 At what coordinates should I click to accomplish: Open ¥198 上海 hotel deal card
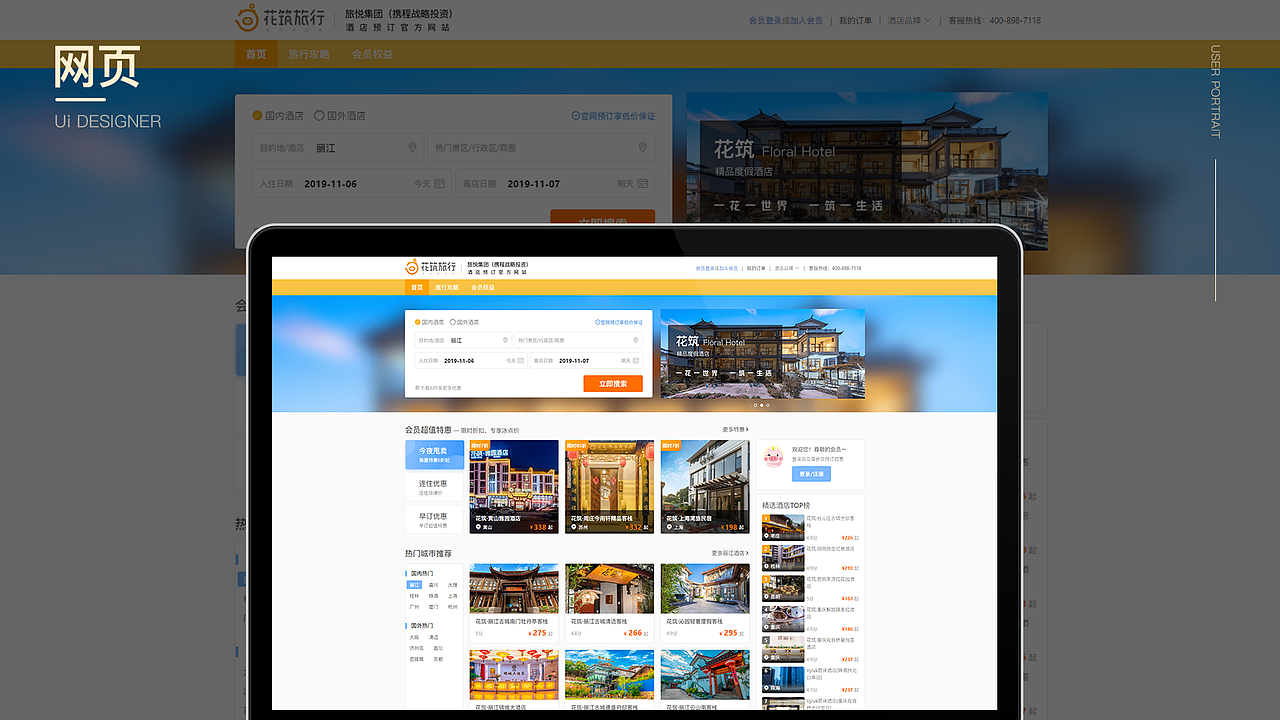705,487
